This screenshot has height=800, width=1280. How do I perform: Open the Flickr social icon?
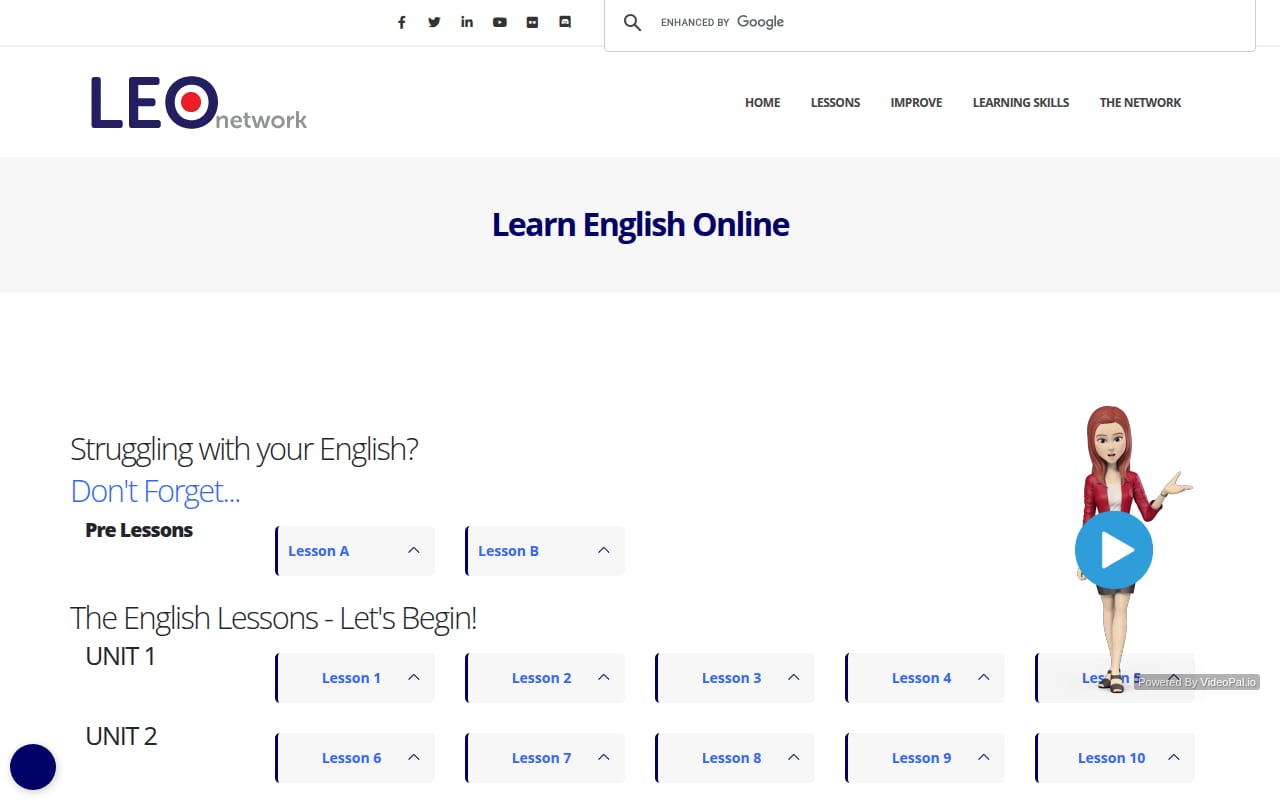pos(532,22)
